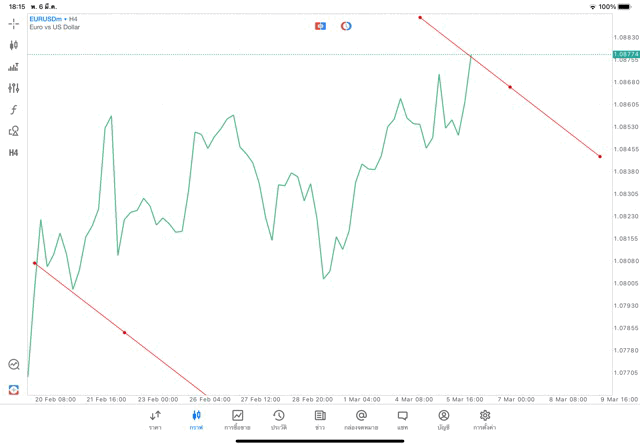This screenshot has width=640, height=447.
Task: Tap the circular chart icon at bottom left
Action: pyautogui.click(x=13, y=365)
